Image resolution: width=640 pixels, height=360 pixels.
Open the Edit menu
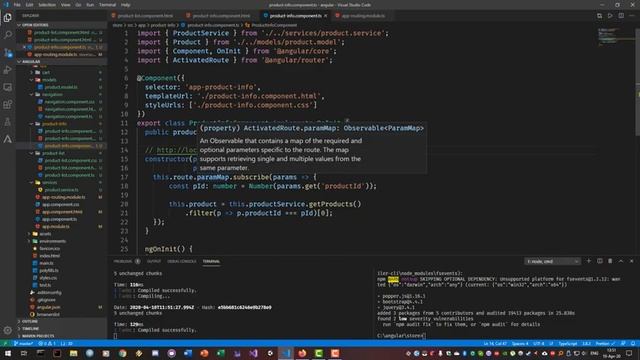click(x=30, y=5)
